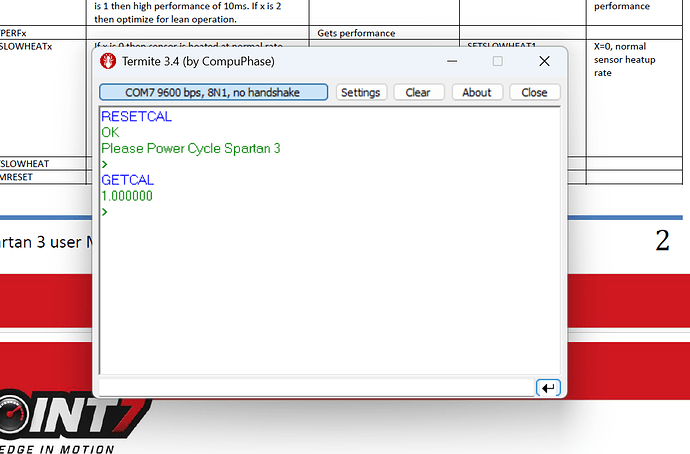Select 'Please Power Cycle Spartan 3' text
This screenshot has height=454, width=690.
coord(191,149)
